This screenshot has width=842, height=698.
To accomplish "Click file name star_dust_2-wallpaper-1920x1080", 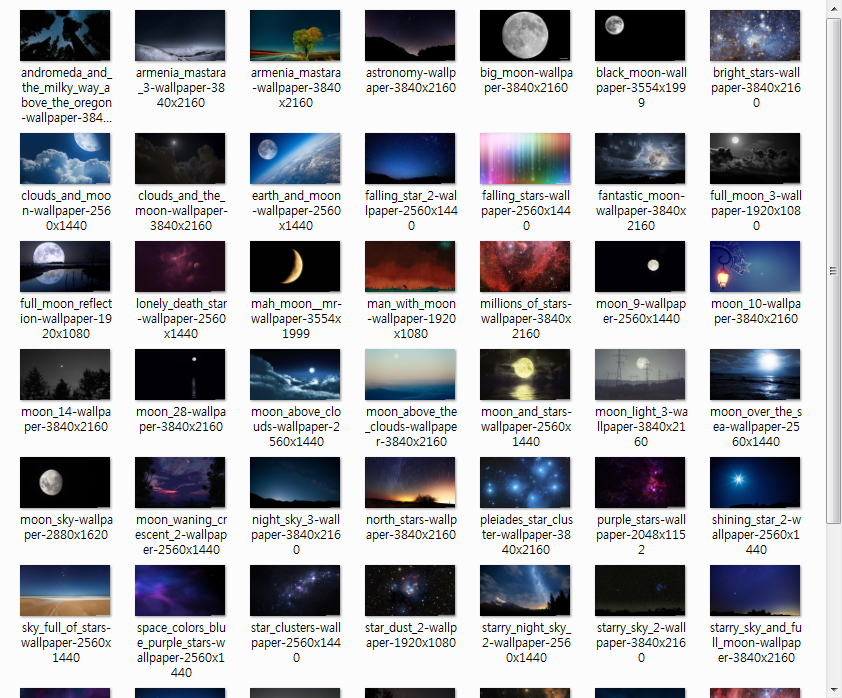I will point(411,635).
